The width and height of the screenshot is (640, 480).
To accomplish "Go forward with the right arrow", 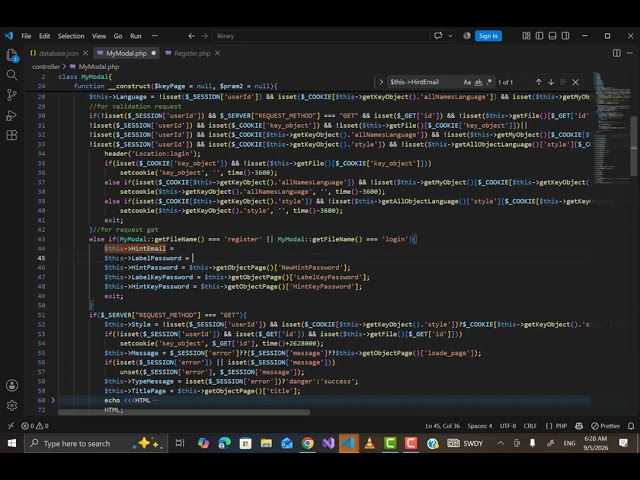I will [x=204, y=36].
